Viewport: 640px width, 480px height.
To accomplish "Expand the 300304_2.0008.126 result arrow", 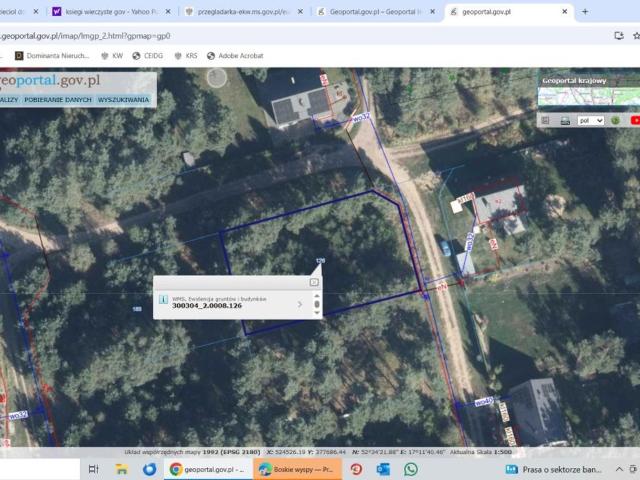I will tap(300, 302).
